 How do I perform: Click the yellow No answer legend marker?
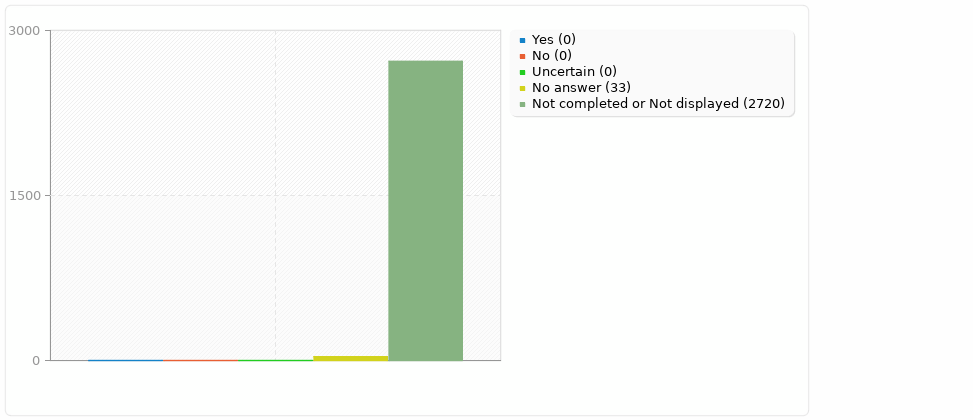(522, 88)
